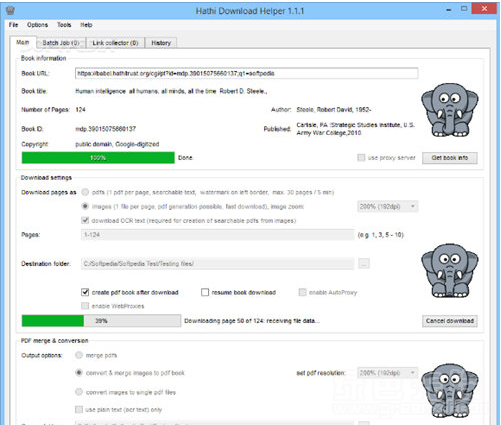Screen dimensions: 501x425
Task: Open the History tab
Action: pyautogui.click(x=161, y=43)
